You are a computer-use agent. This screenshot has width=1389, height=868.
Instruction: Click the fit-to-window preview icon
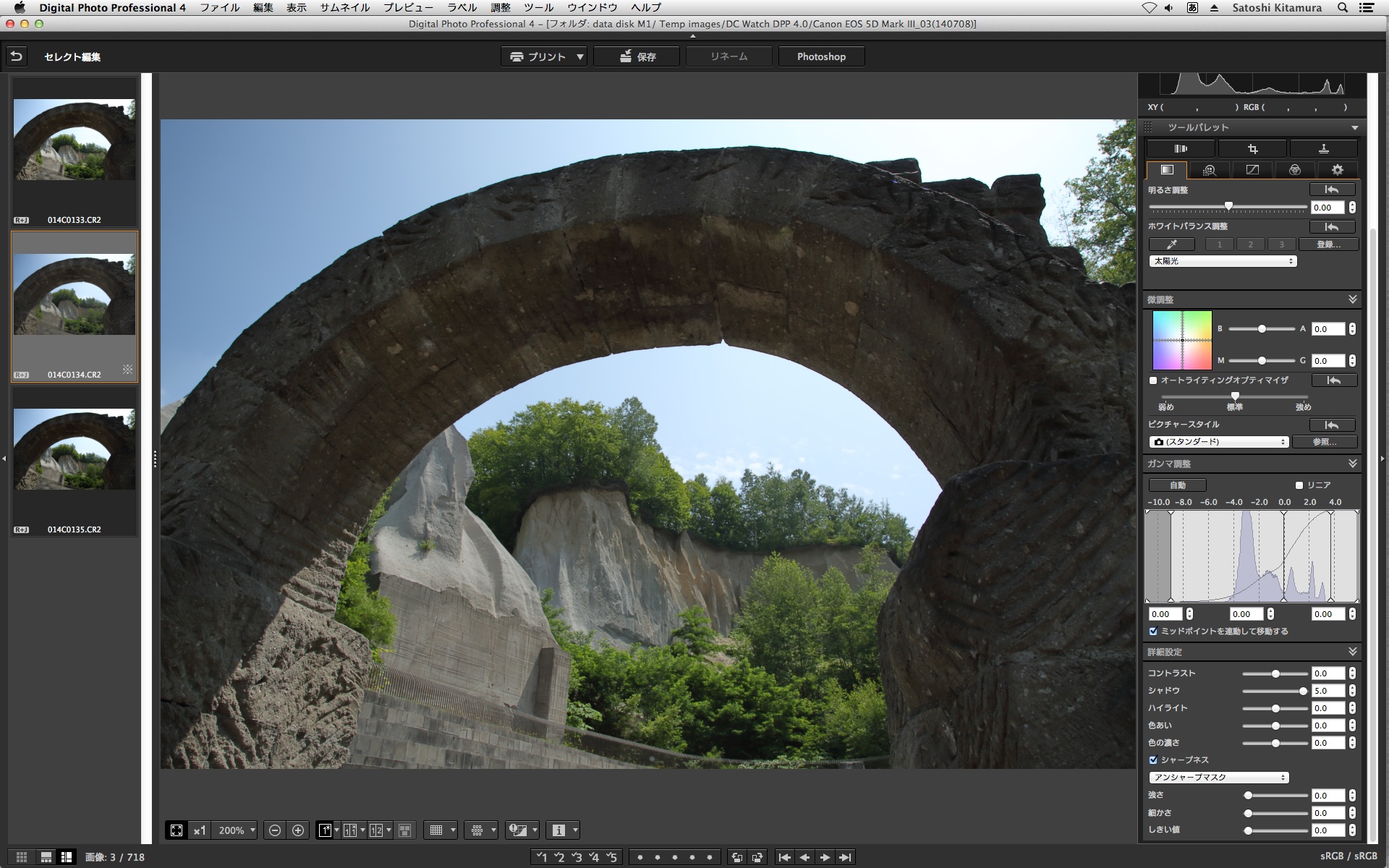[x=177, y=830]
